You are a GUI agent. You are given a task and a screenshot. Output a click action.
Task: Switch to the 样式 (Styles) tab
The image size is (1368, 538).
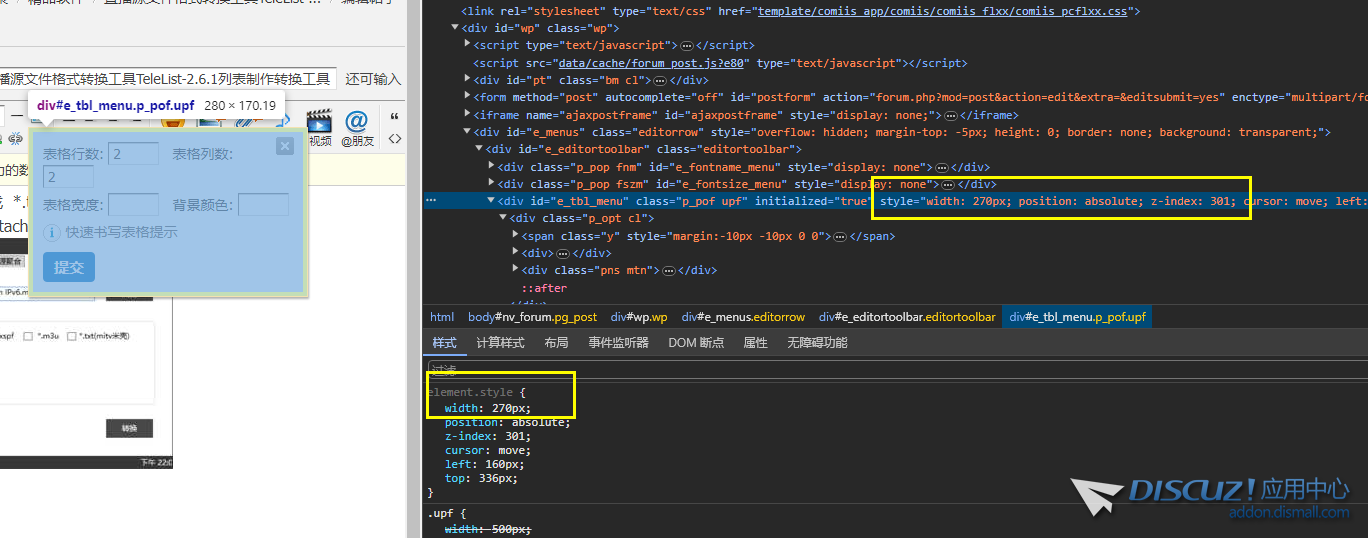tap(444, 342)
